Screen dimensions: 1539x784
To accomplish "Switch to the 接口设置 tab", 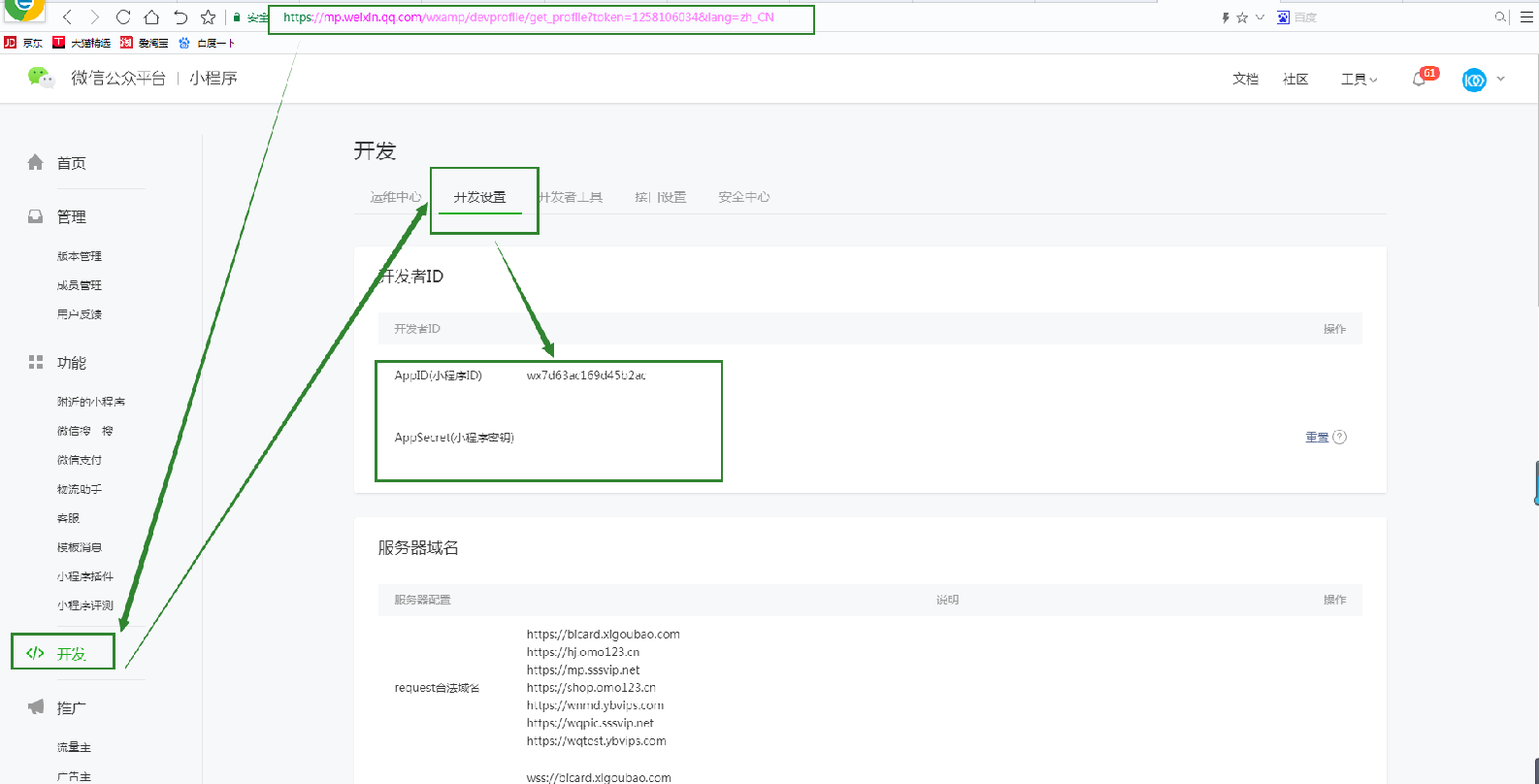I will tap(661, 197).
